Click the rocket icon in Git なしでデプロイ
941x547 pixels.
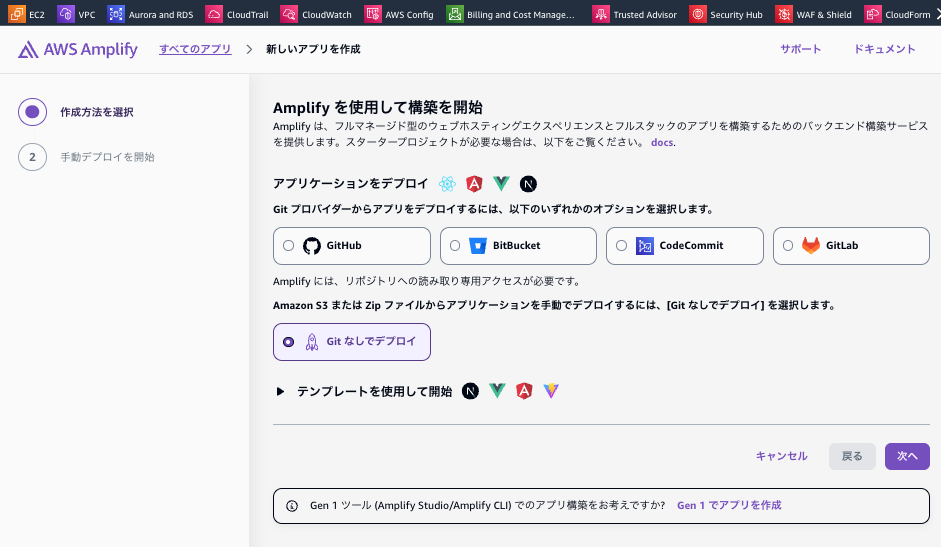312,342
